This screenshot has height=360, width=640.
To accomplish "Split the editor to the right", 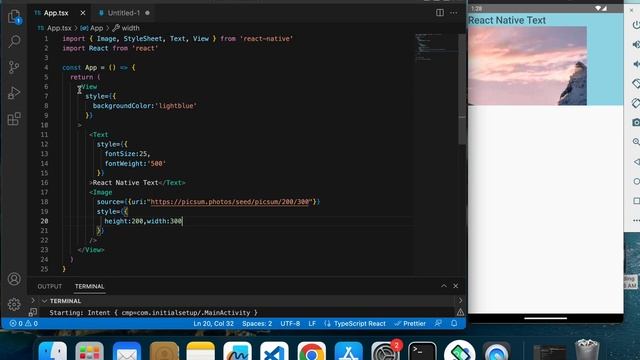I will [x=440, y=13].
